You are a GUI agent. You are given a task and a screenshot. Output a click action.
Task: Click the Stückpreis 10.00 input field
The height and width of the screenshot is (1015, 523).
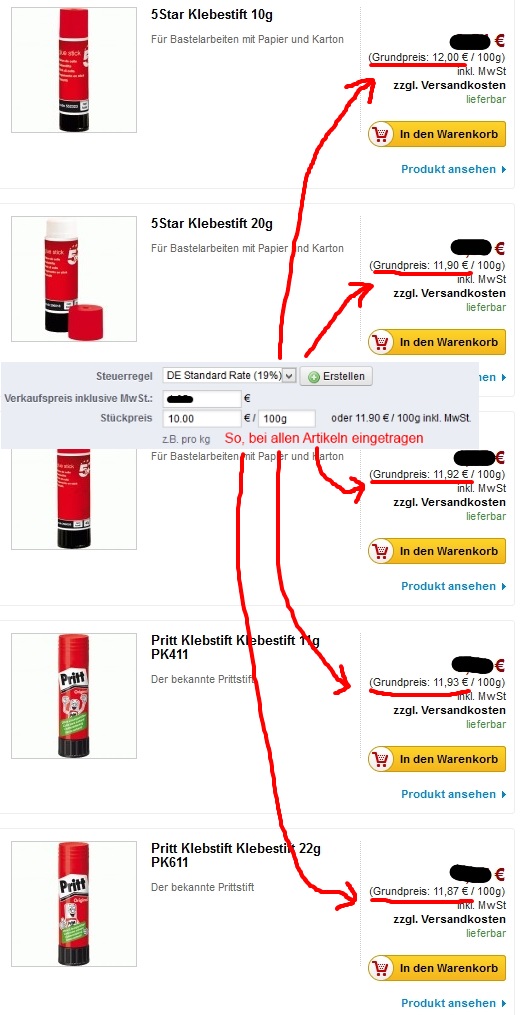(x=202, y=419)
